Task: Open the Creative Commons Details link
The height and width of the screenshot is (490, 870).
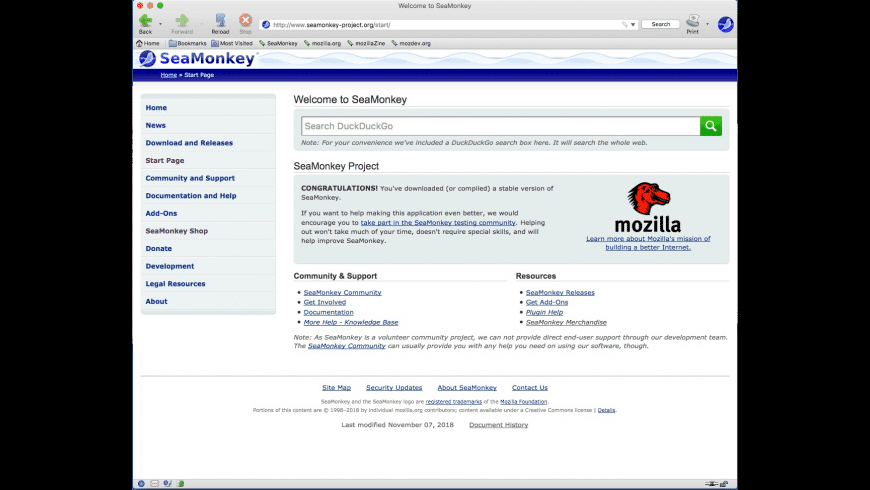Action: point(606,410)
